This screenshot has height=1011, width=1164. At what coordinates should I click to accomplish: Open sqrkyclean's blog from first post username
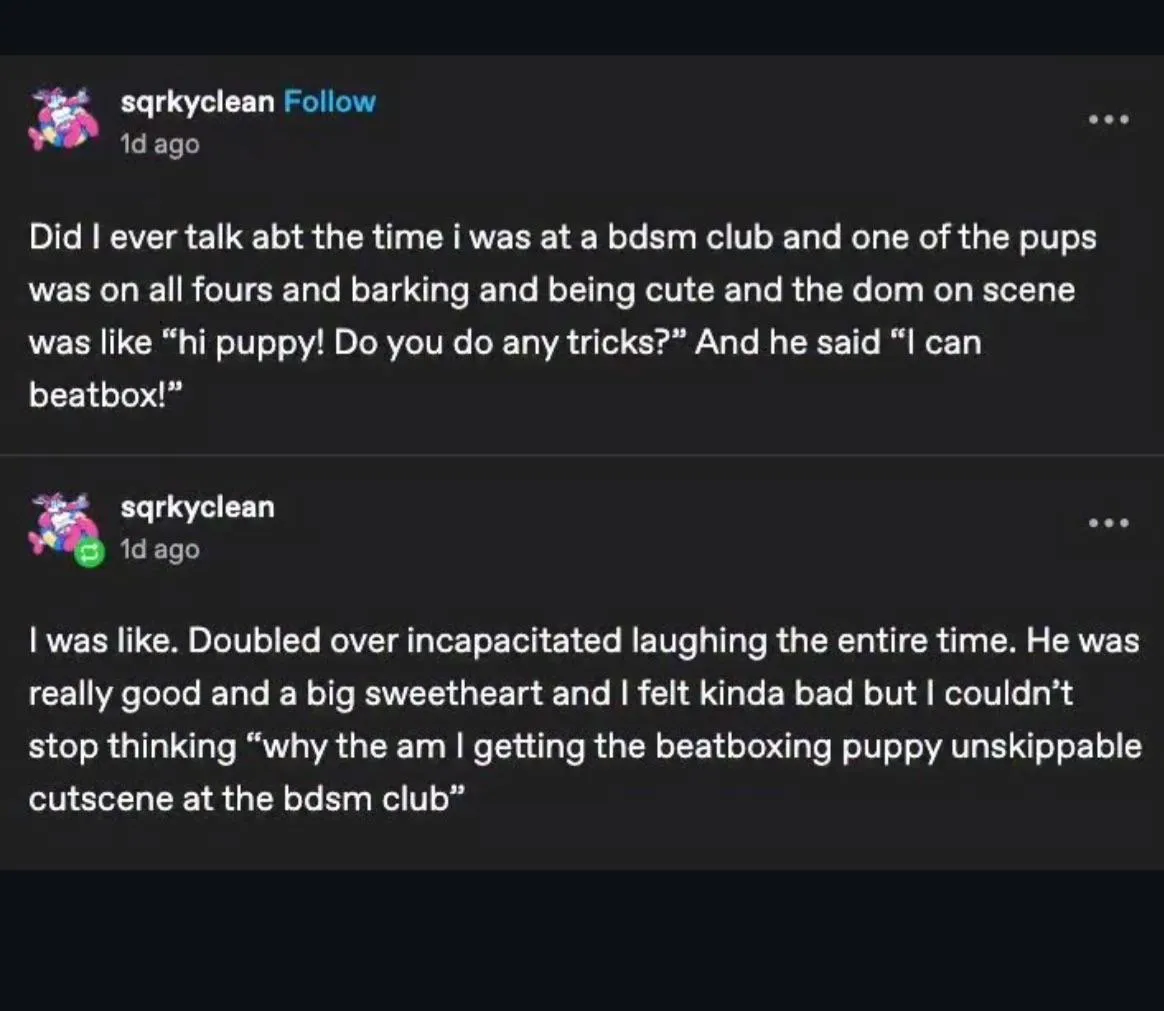coord(197,102)
